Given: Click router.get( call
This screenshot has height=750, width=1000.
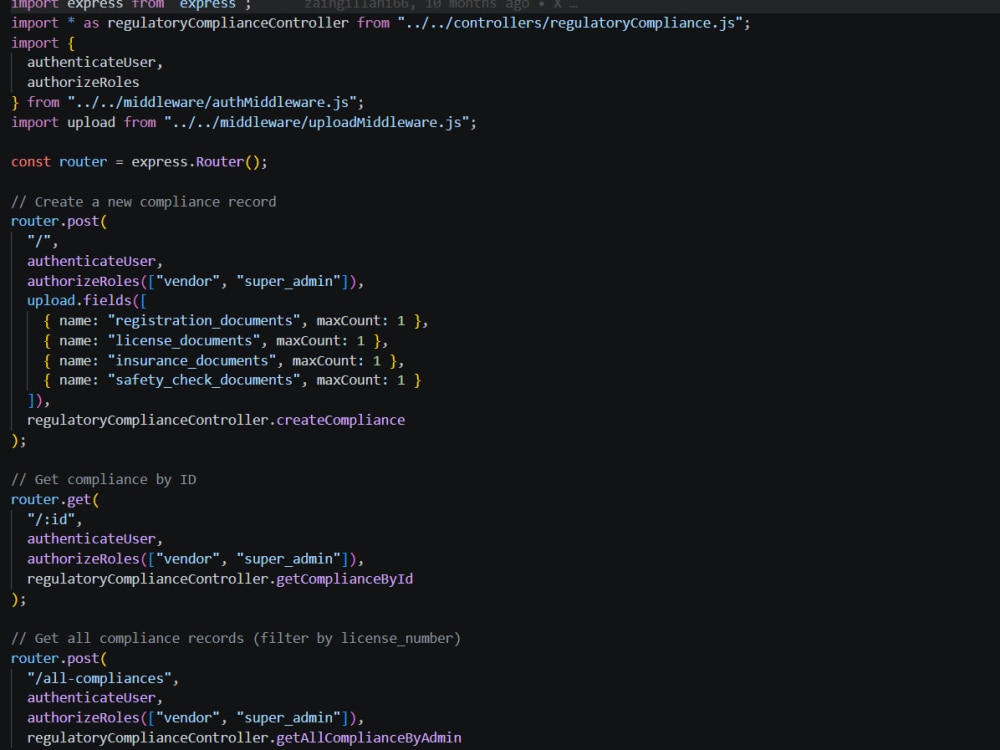Looking at the screenshot, I should point(51,499).
